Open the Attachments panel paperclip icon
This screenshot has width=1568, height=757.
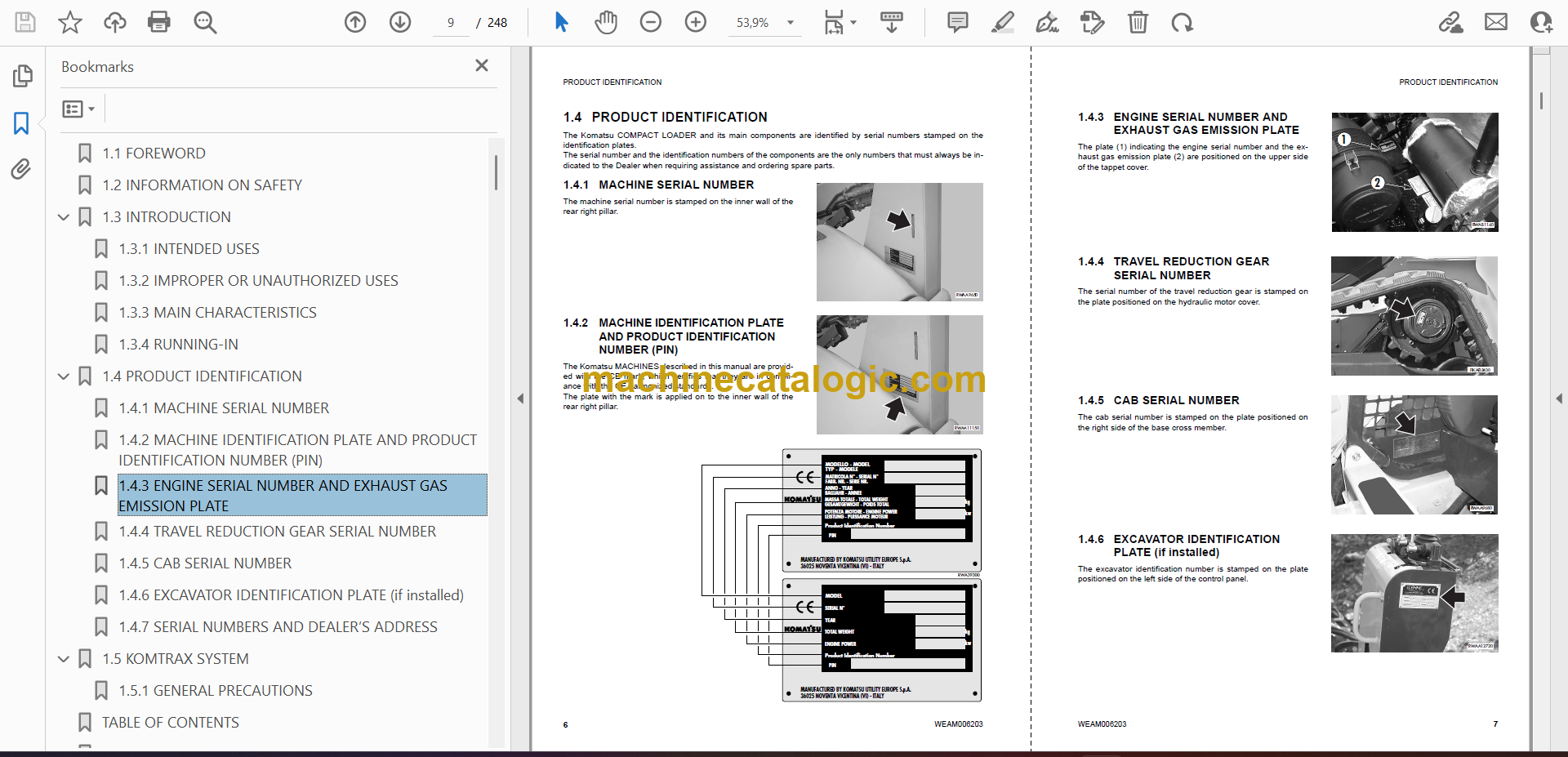tap(21, 169)
